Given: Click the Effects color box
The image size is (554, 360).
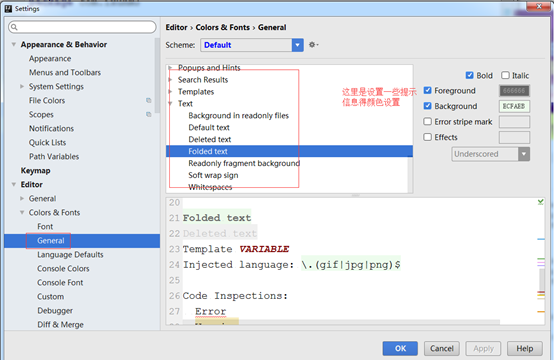Looking at the screenshot, I should (x=514, y=137).
